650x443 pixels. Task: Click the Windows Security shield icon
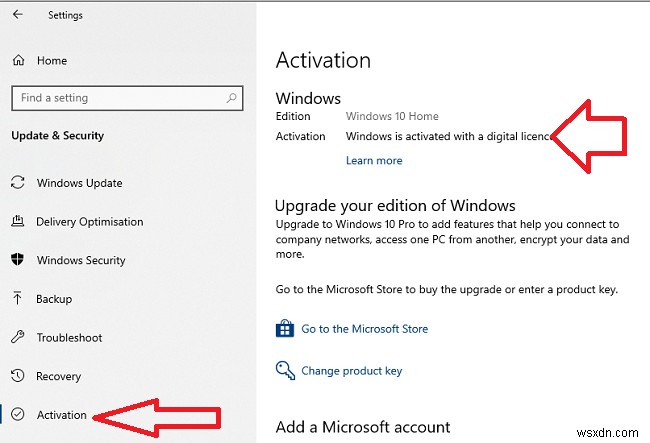click(17, 260)
